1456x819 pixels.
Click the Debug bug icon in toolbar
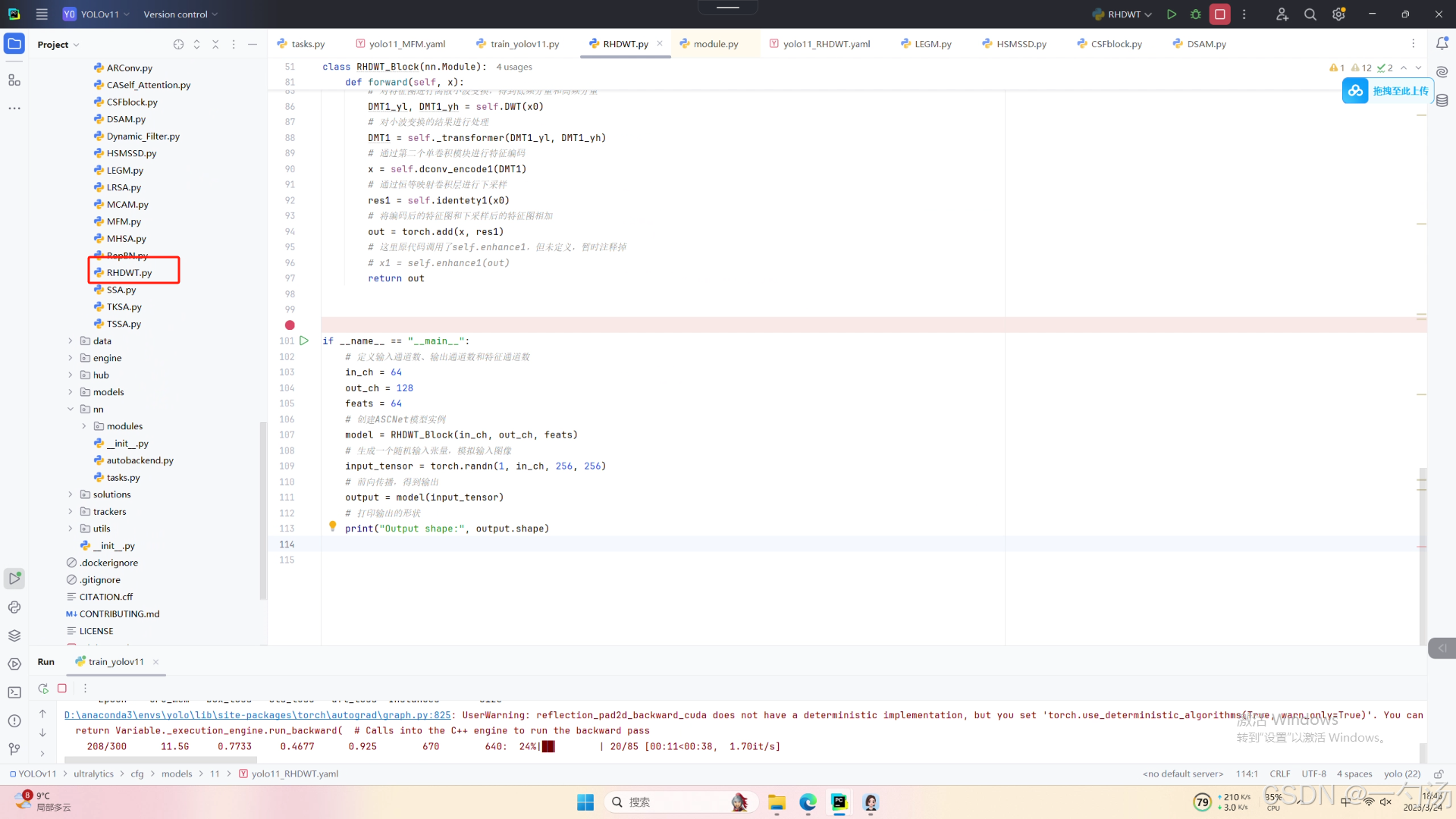[1196, 14]
